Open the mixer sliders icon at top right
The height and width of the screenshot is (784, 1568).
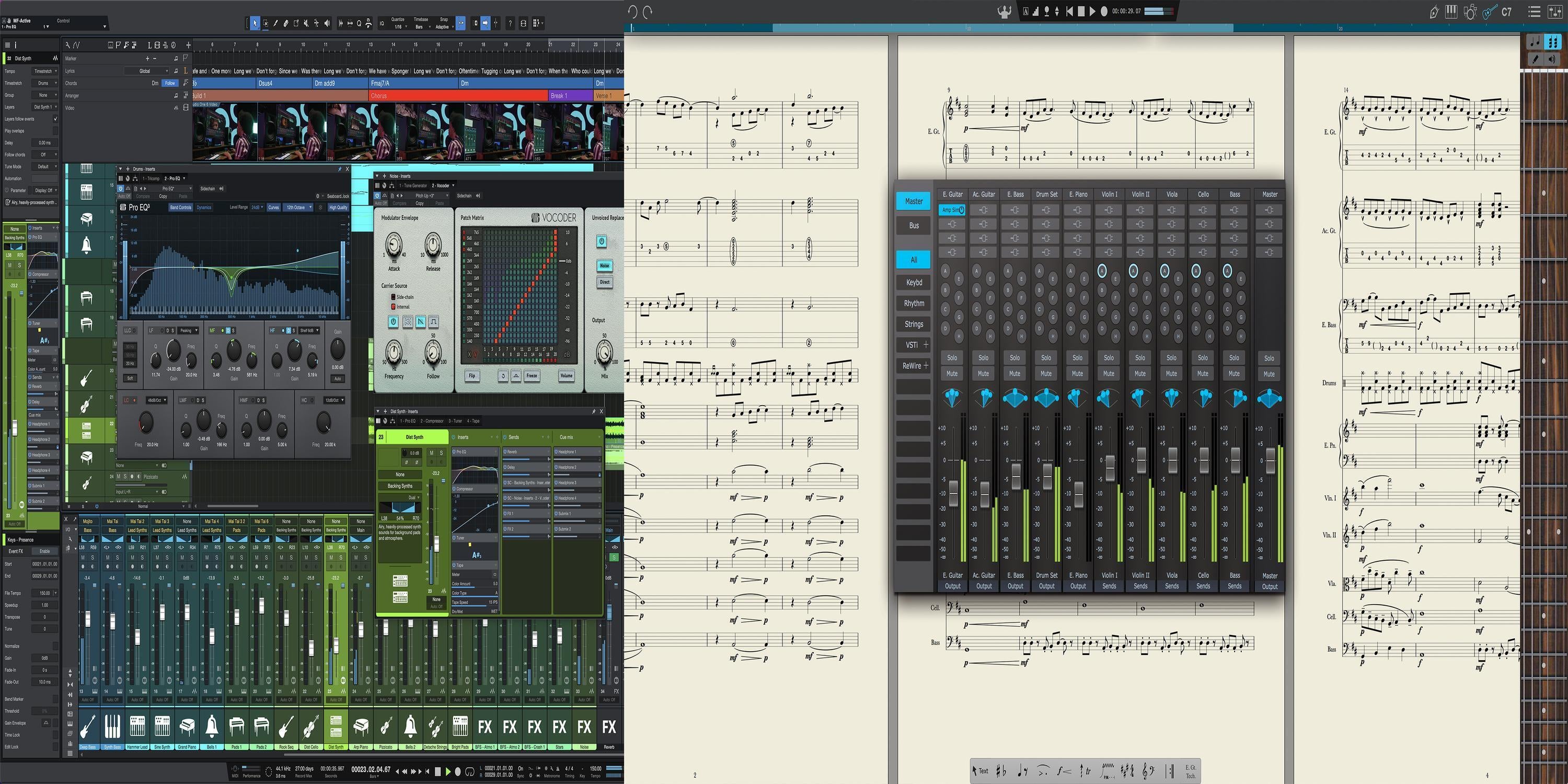[x=1555, y=11]
